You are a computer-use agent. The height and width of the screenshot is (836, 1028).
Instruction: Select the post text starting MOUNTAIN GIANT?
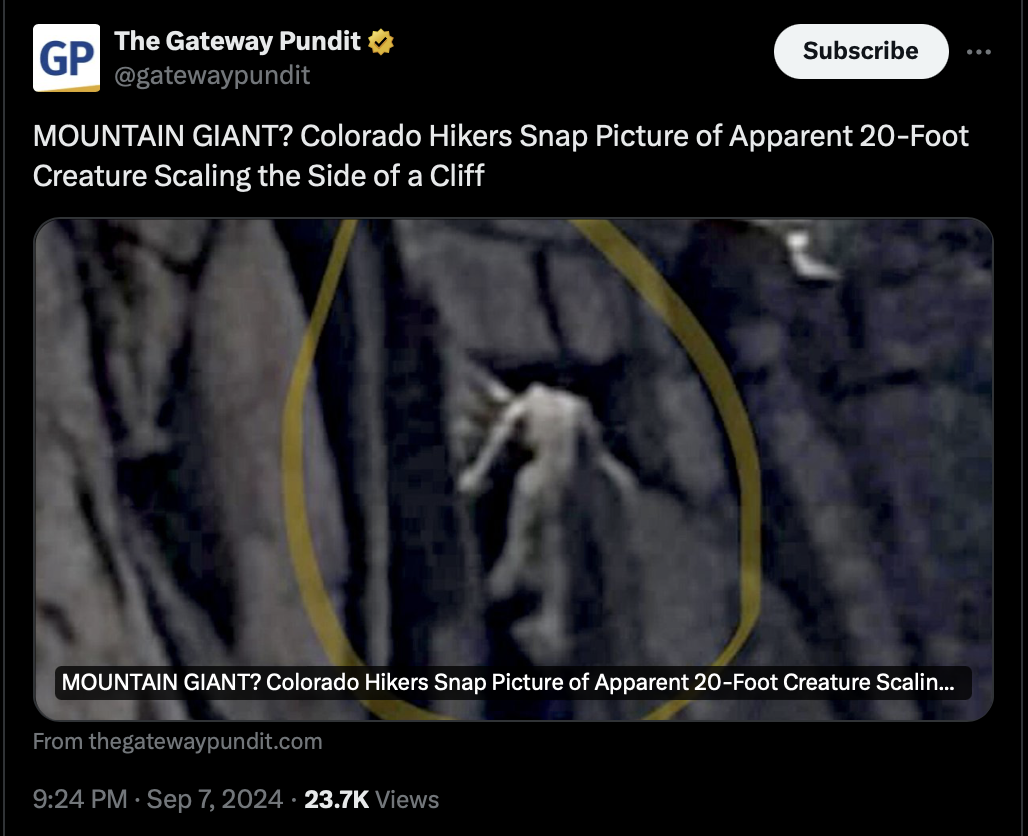coord(501,156)
